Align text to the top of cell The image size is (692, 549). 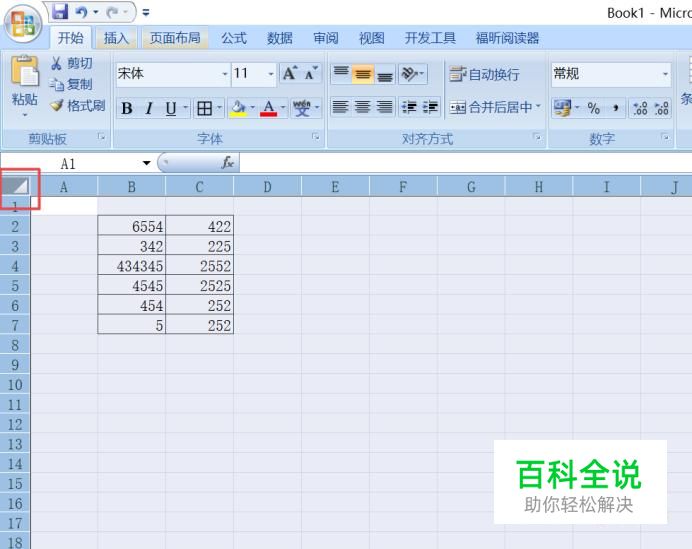point(341,74)
